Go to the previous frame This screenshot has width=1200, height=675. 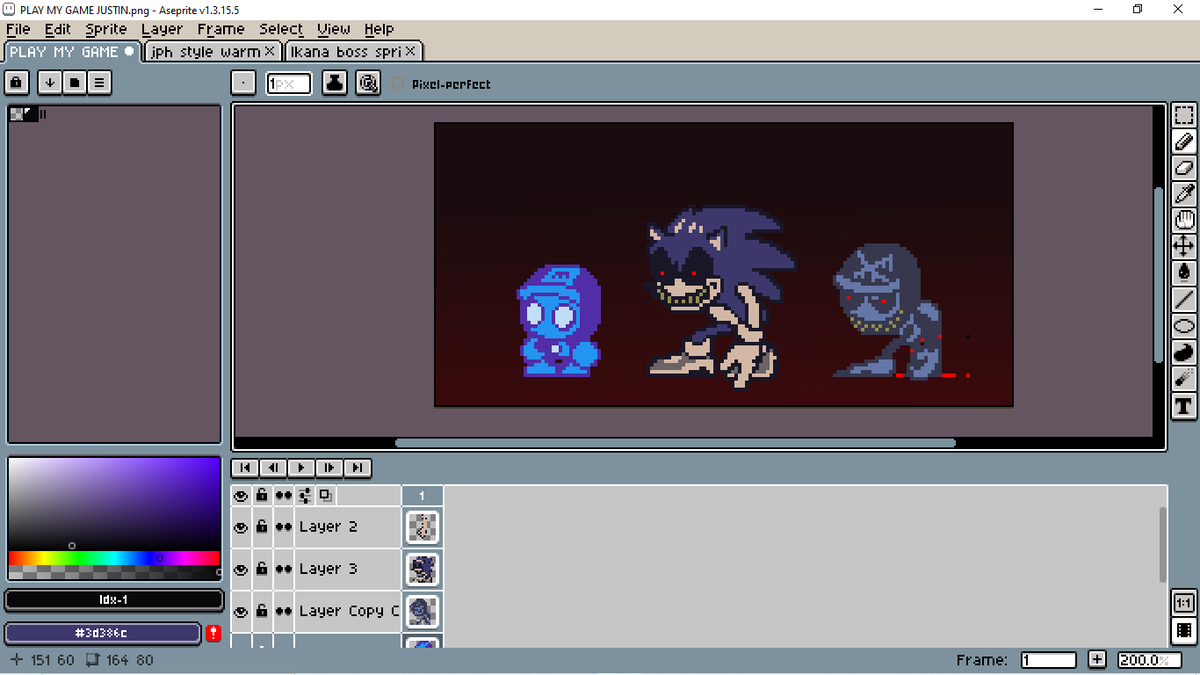273,468
